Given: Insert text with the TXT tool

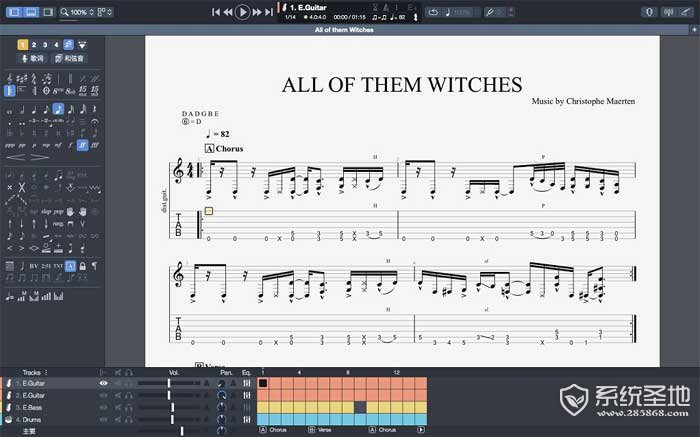Looking at the screenshot, I should click(x=58, y=266).
